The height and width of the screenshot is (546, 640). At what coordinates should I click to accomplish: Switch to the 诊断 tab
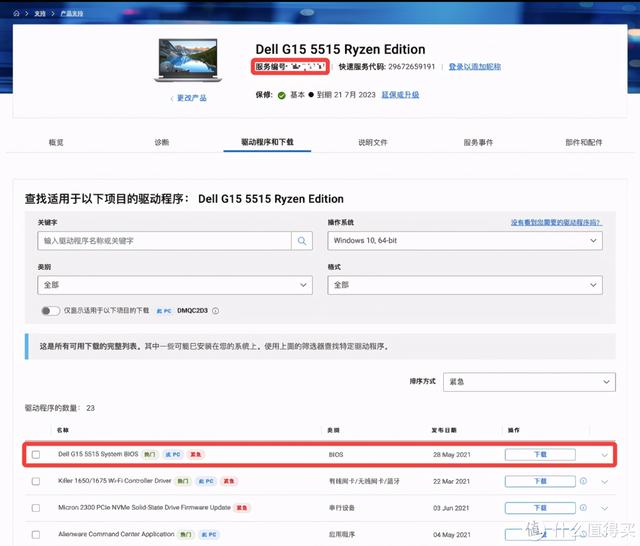coord(162,142)
